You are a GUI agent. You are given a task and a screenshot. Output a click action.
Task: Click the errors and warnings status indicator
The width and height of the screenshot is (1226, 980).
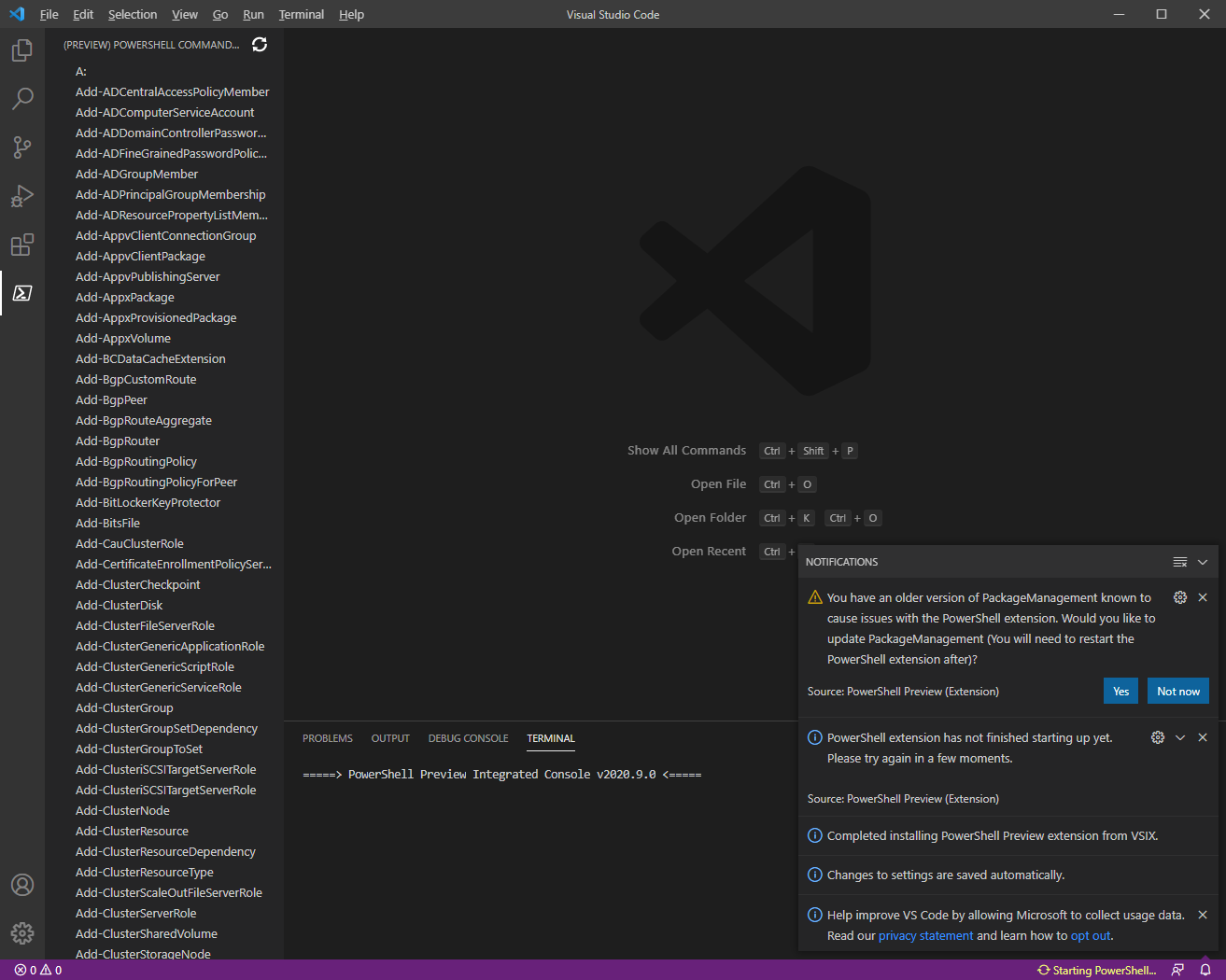click(x=38, y=971)
